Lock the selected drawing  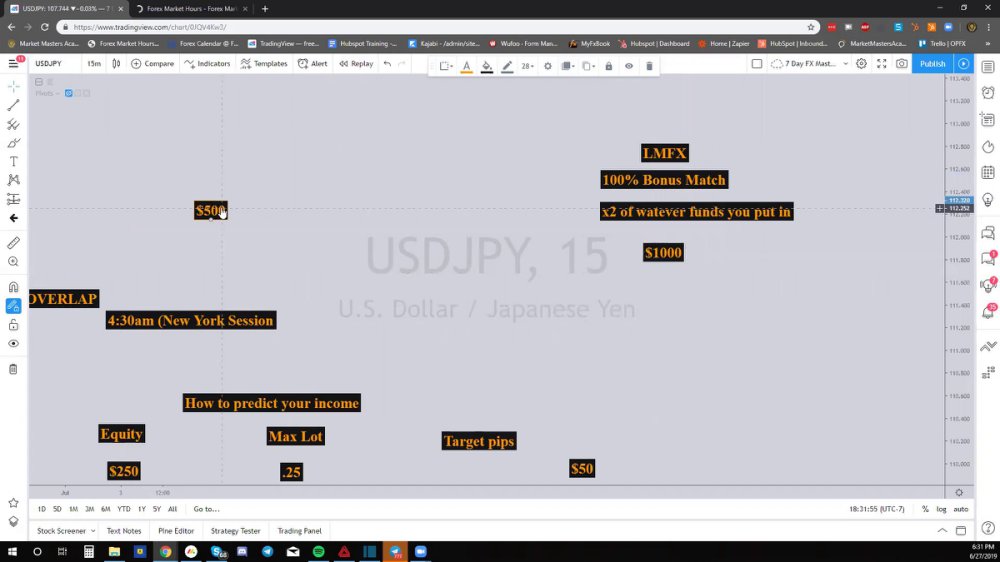[608, 66]
